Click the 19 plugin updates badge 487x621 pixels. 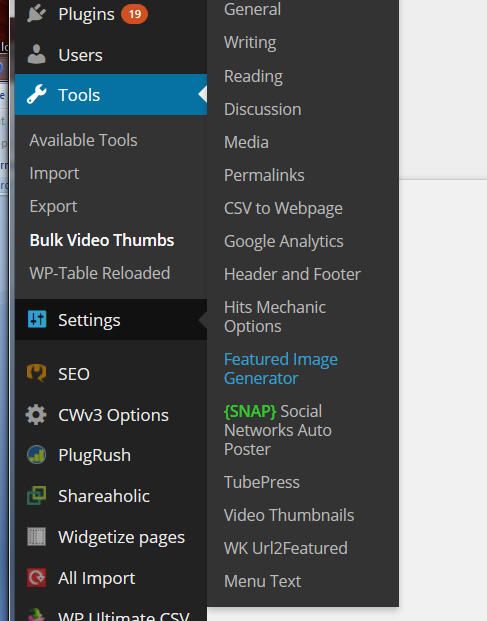pos(135,14)
